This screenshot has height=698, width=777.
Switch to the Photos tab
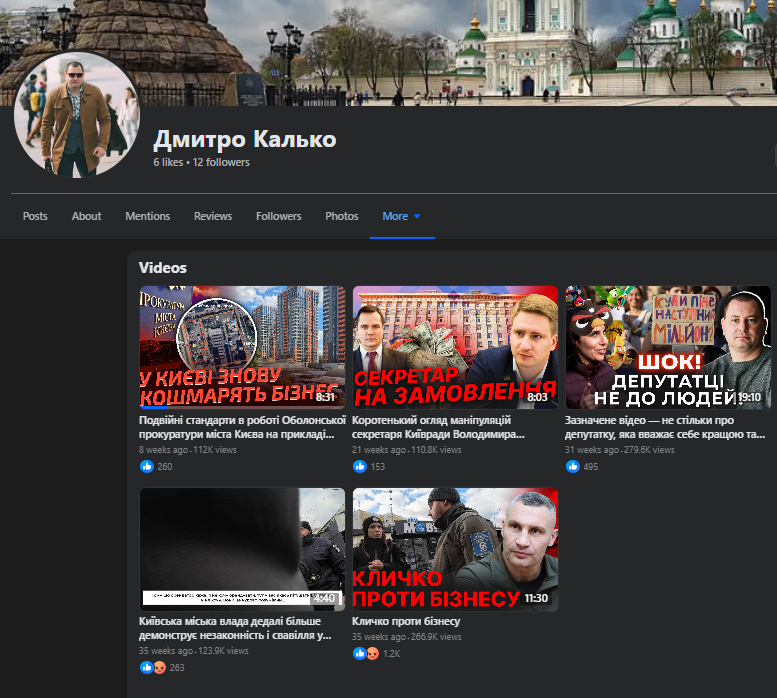[x=341, y=216]
